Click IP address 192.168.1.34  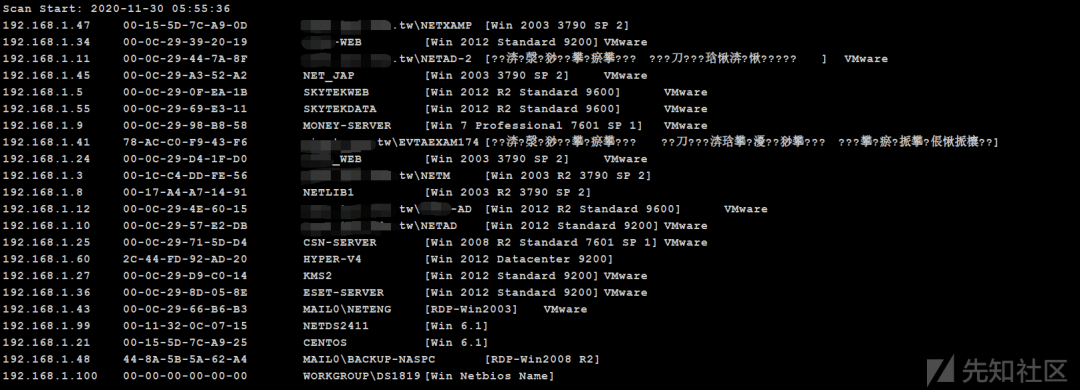pos(46,42)
